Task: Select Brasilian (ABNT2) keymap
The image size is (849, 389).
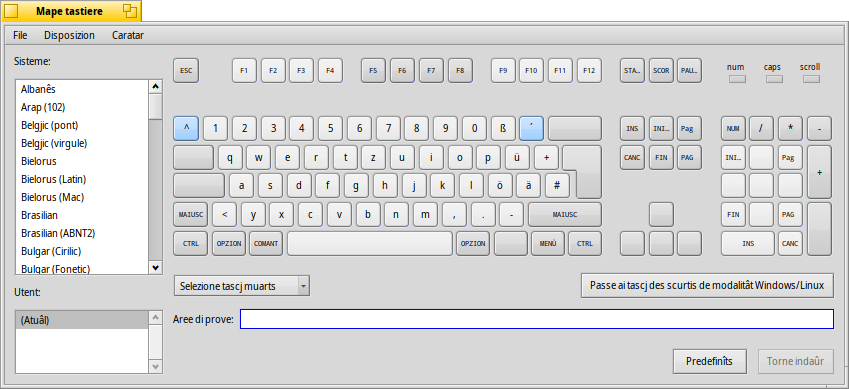Action: (82, 233)
